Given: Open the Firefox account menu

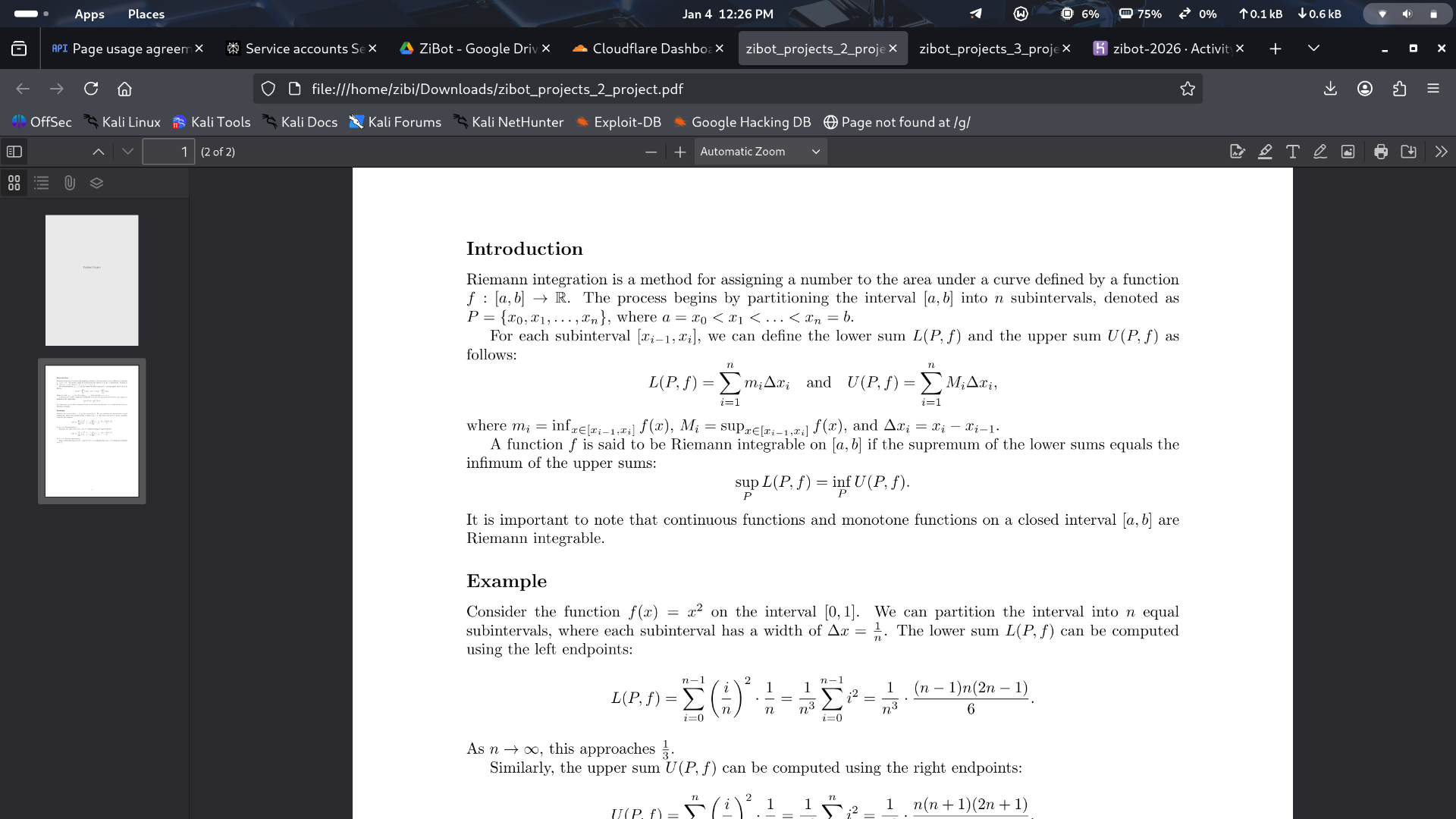Looking at the screenshot, I should 1365,89.
